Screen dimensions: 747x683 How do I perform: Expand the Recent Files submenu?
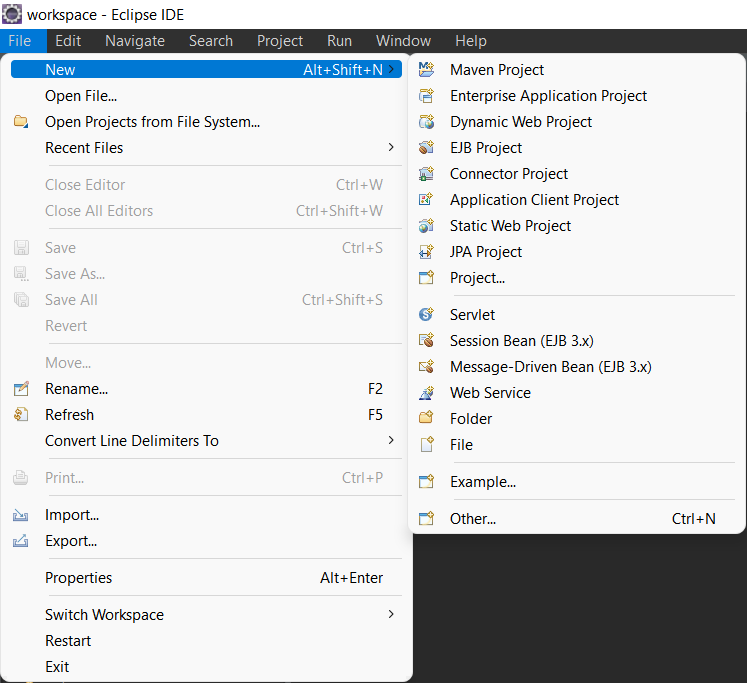[x=391, y=147]
